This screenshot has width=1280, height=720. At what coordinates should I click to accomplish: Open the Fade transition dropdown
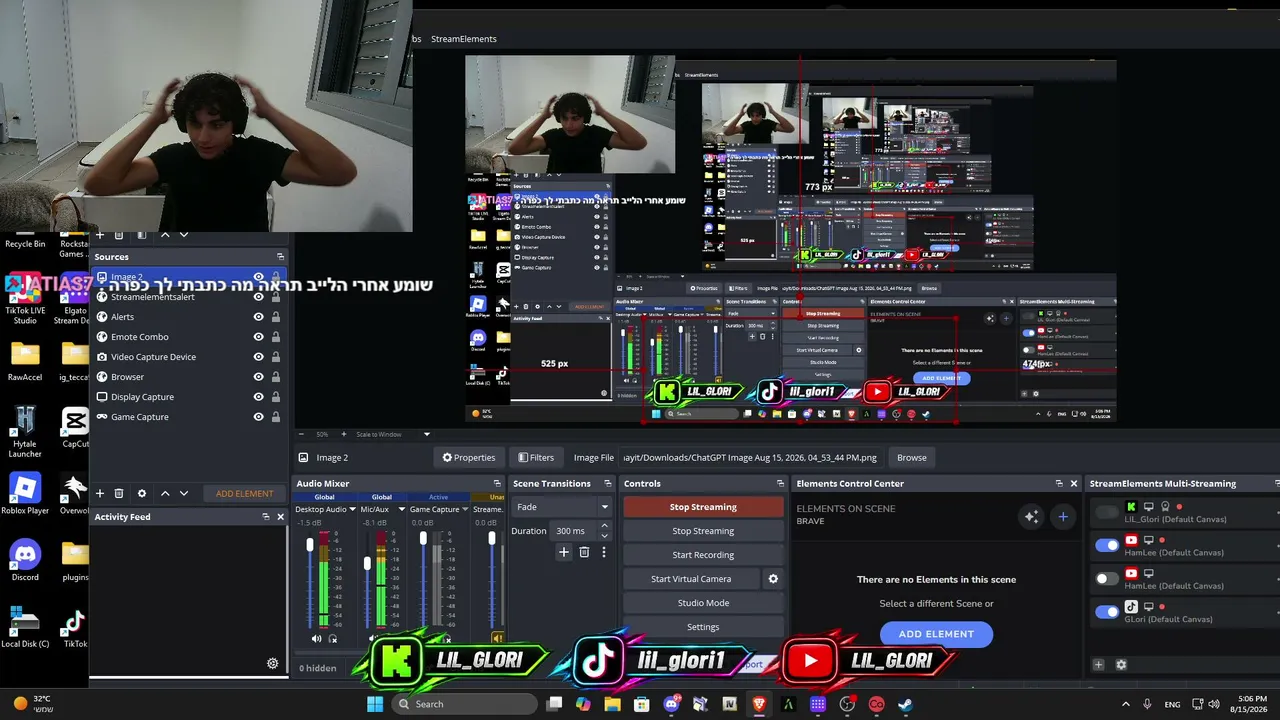pyautogui.click(x=562, y=507)
